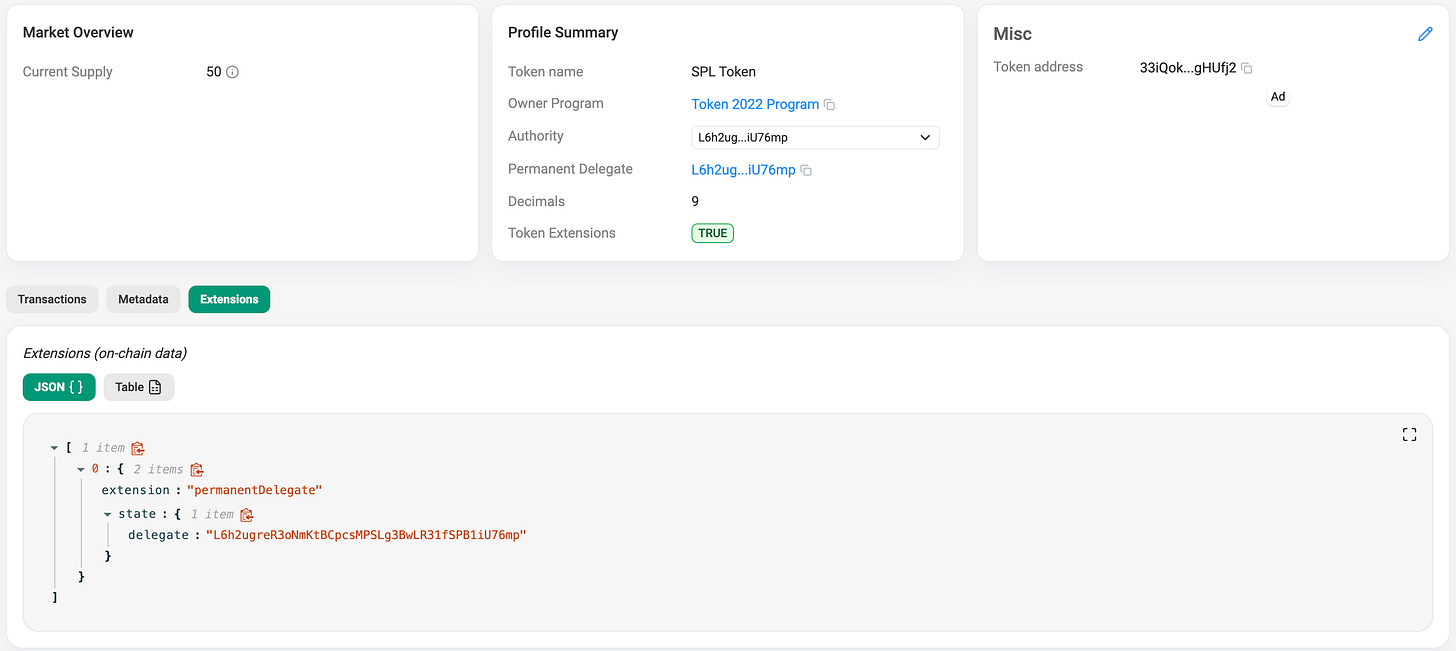This screenshot has height=651, width=1456.
Task: Copy the Permanent Delegate address
Action: pos(806,169)
